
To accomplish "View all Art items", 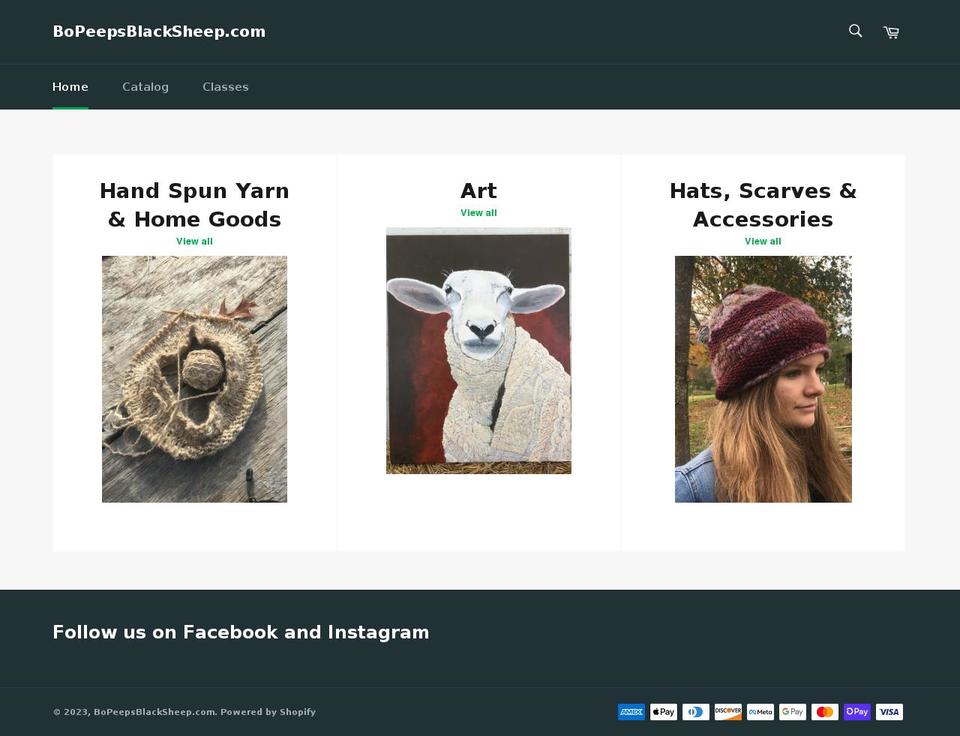I will (479, 212).
